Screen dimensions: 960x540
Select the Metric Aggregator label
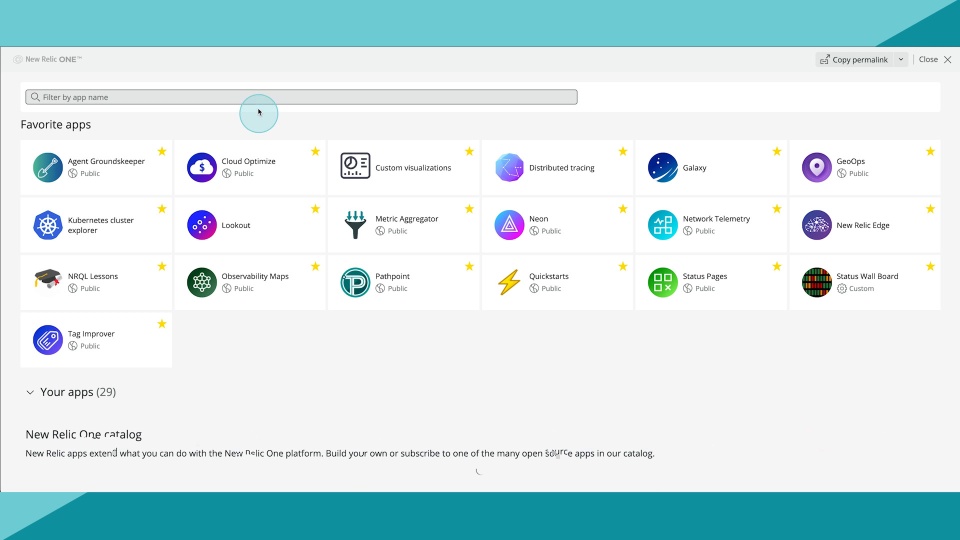[407, 219]
